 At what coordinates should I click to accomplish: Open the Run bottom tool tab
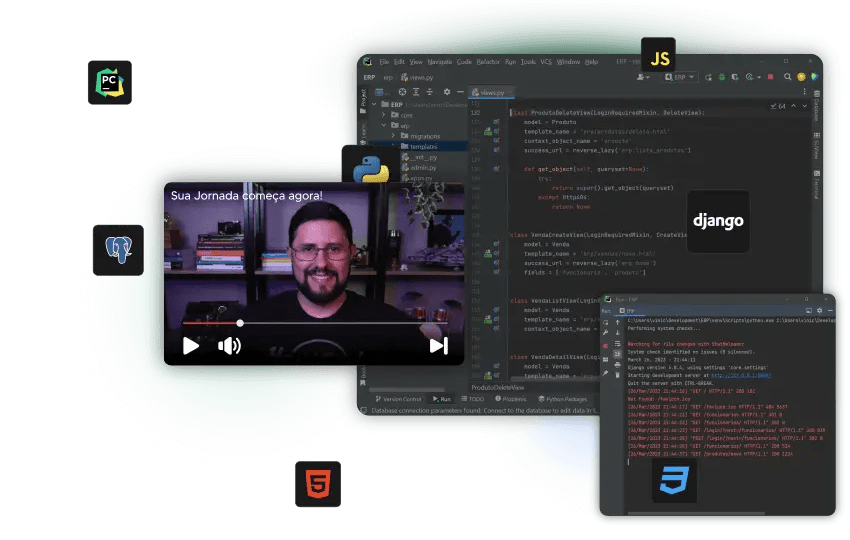[x=442, y=399]
